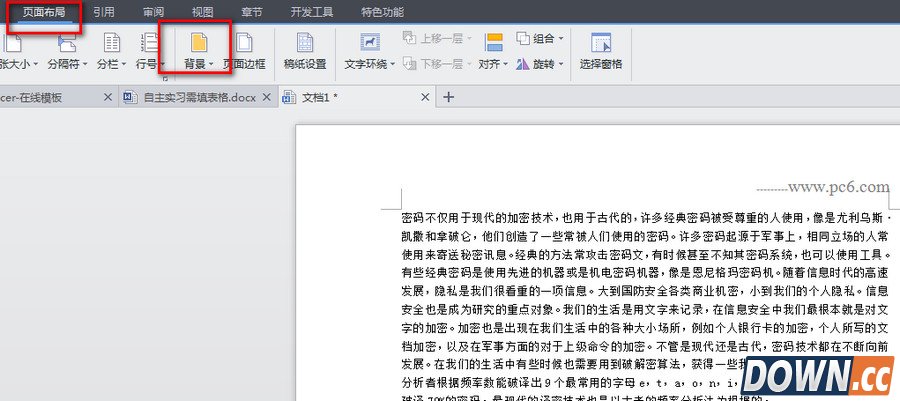Click the 上移一层 bring forward button
900x401 pixels.
point(437,38)
